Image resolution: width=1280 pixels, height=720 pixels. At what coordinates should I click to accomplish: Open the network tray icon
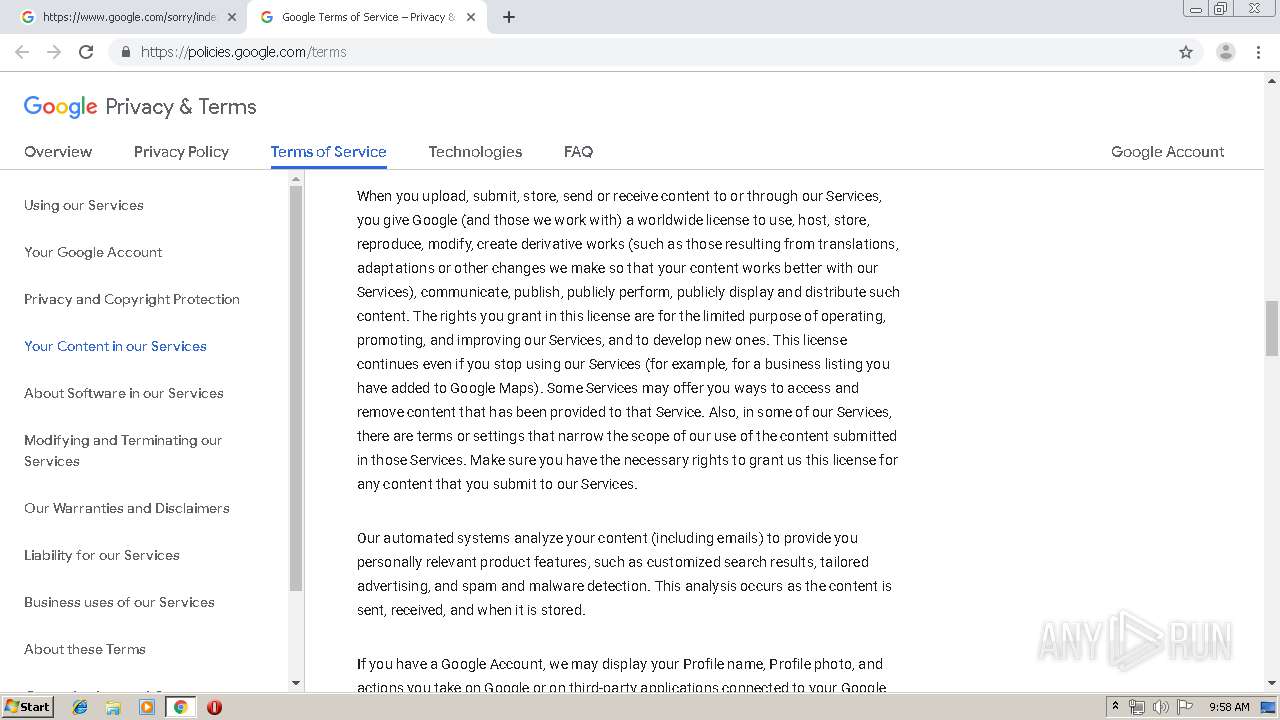(1137, 707)
